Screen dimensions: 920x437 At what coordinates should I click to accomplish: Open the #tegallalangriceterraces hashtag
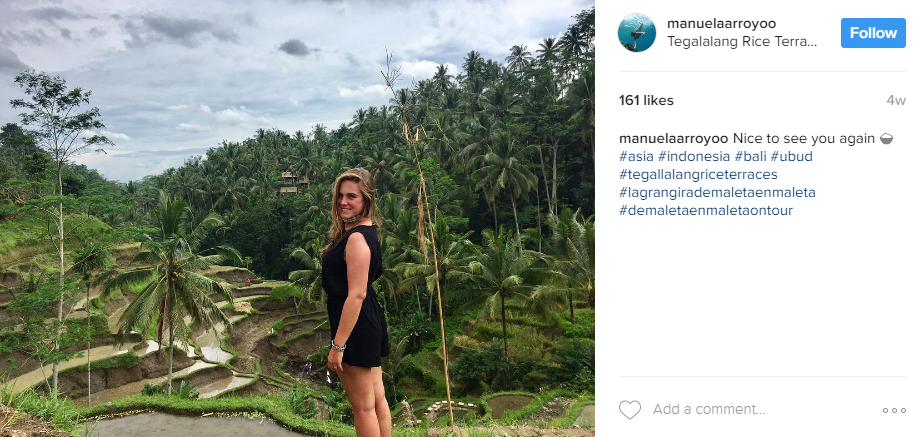(x=698, y=174)
